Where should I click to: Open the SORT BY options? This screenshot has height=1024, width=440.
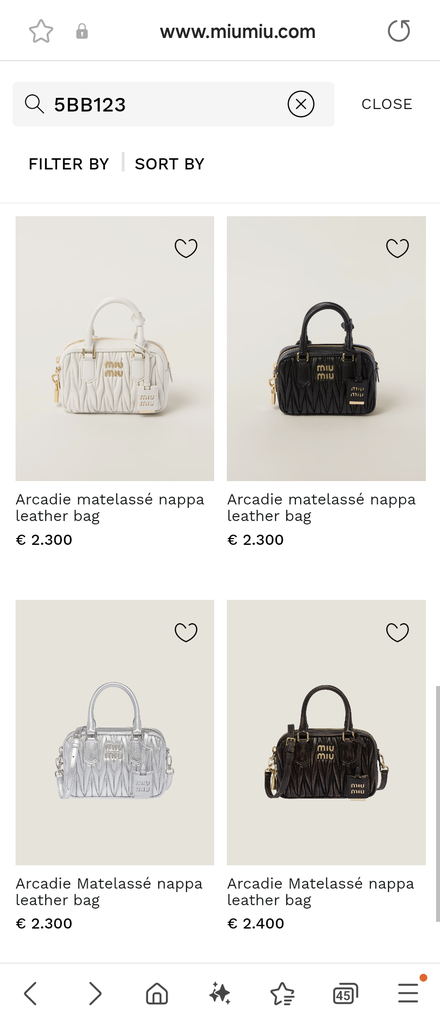pyautogui.click(x=170, y=164)
